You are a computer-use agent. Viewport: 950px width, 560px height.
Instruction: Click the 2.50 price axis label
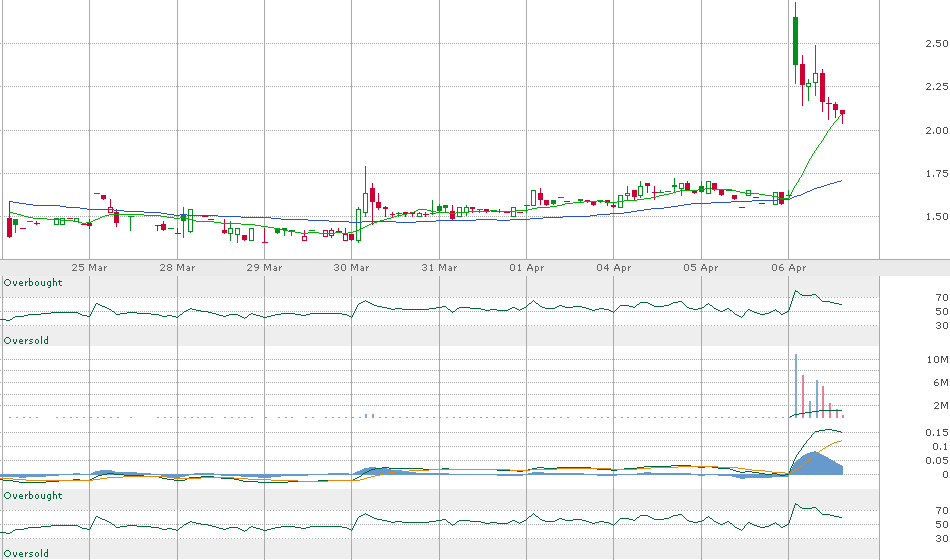(937, 44)
